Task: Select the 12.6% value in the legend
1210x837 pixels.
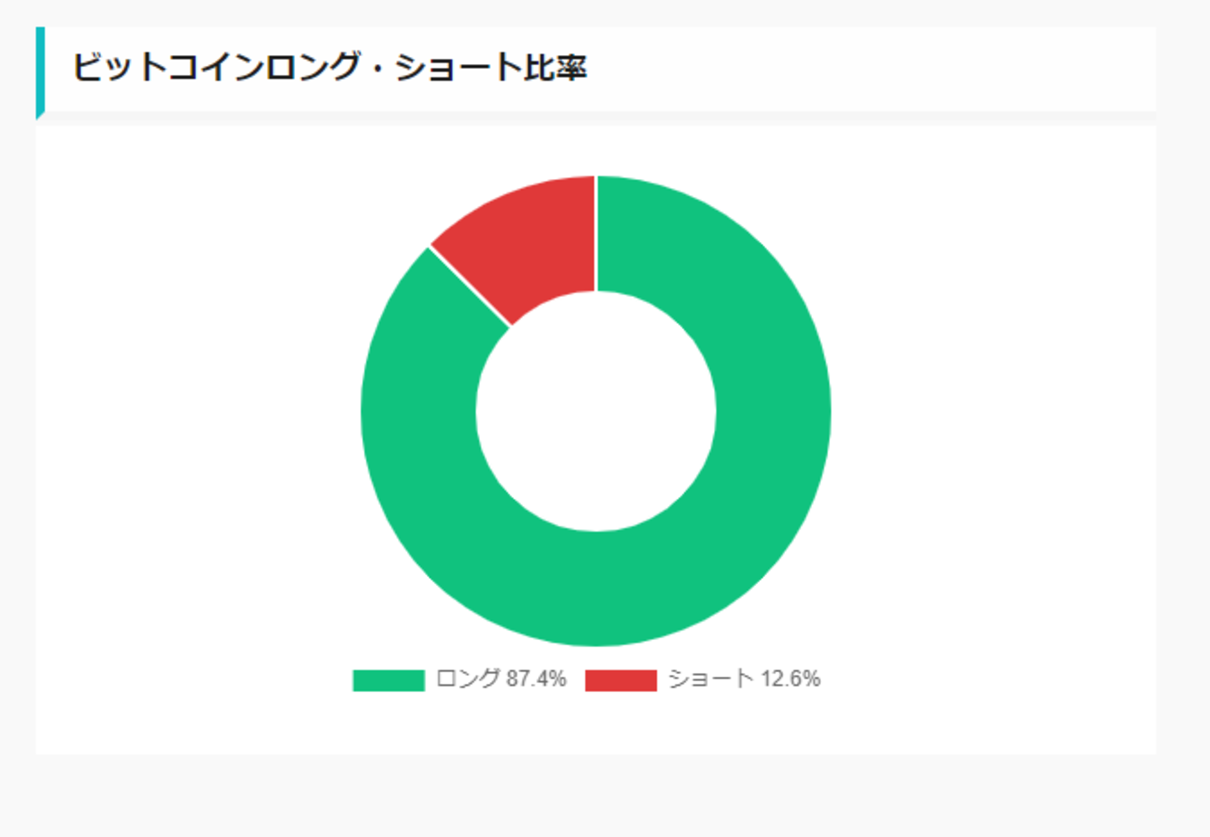Action: (x=791, y=679)
